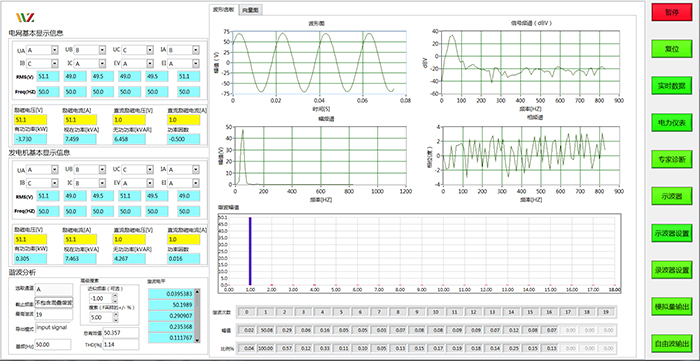Click the colorful W logo icon
This screenshot has width=700, height=361.
coord(25,17)
